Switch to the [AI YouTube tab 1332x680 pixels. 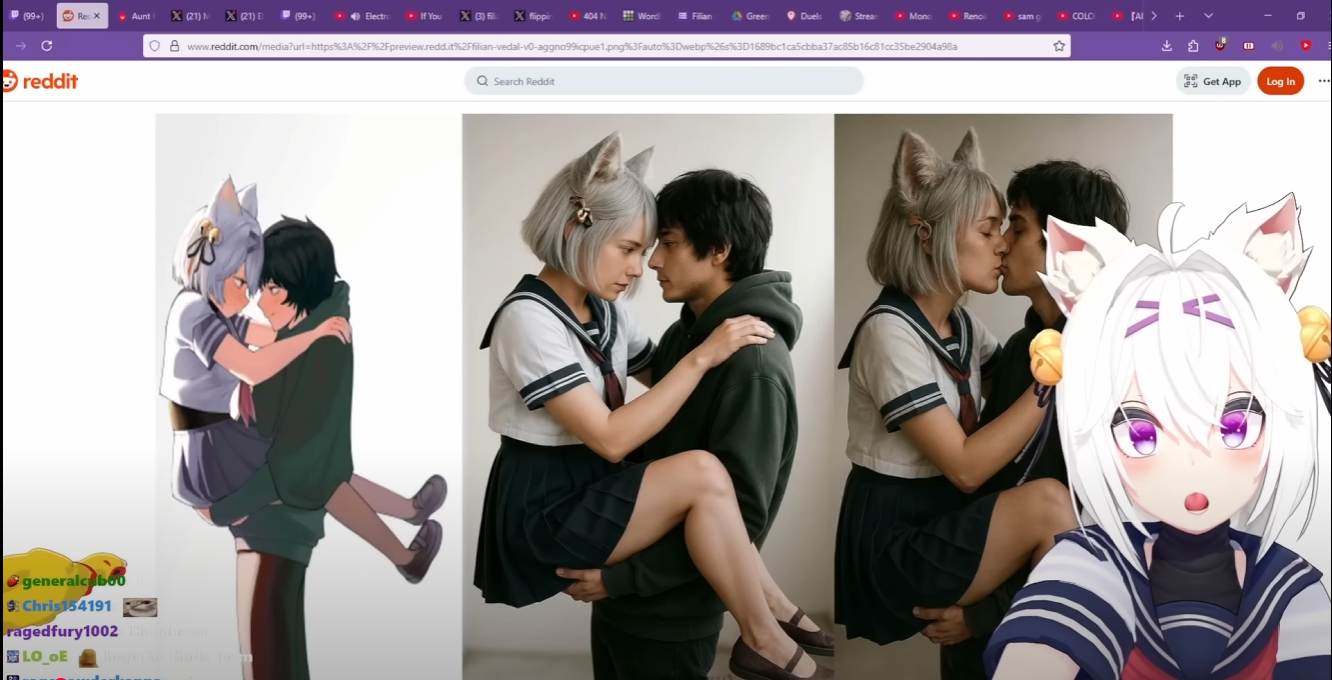(1127, 16)
